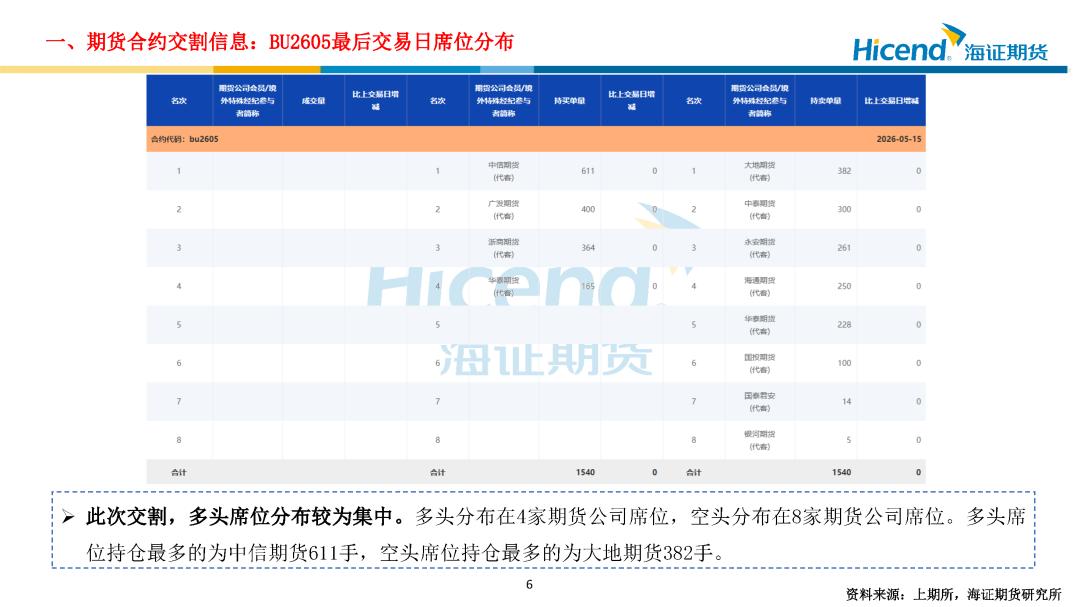The width and height of the screenshot is (1080, 607).
Task: Click the 广发期货 (代客) cell
Action: (x=503, y=210)
